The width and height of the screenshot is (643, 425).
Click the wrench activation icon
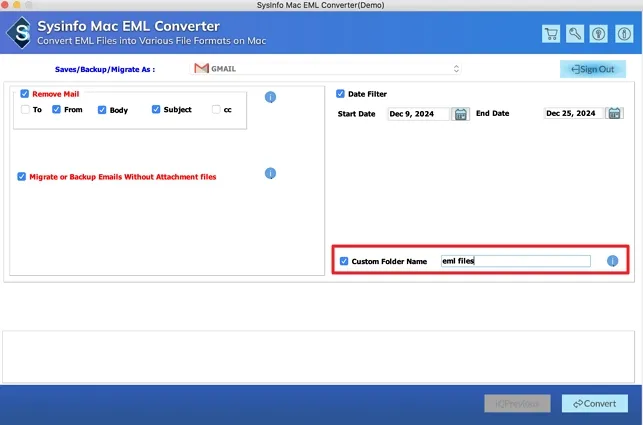pos(575,34)
